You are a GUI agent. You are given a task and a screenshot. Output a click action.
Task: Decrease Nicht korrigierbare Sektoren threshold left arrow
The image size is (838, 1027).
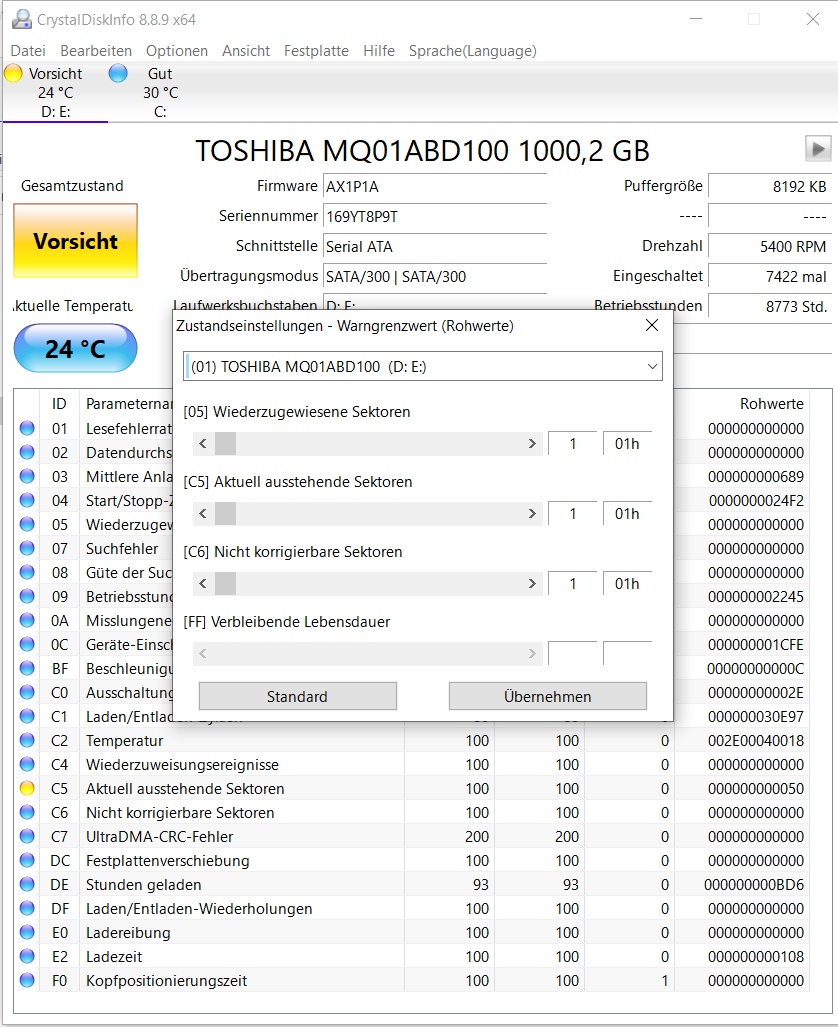[x=202, y=584]
